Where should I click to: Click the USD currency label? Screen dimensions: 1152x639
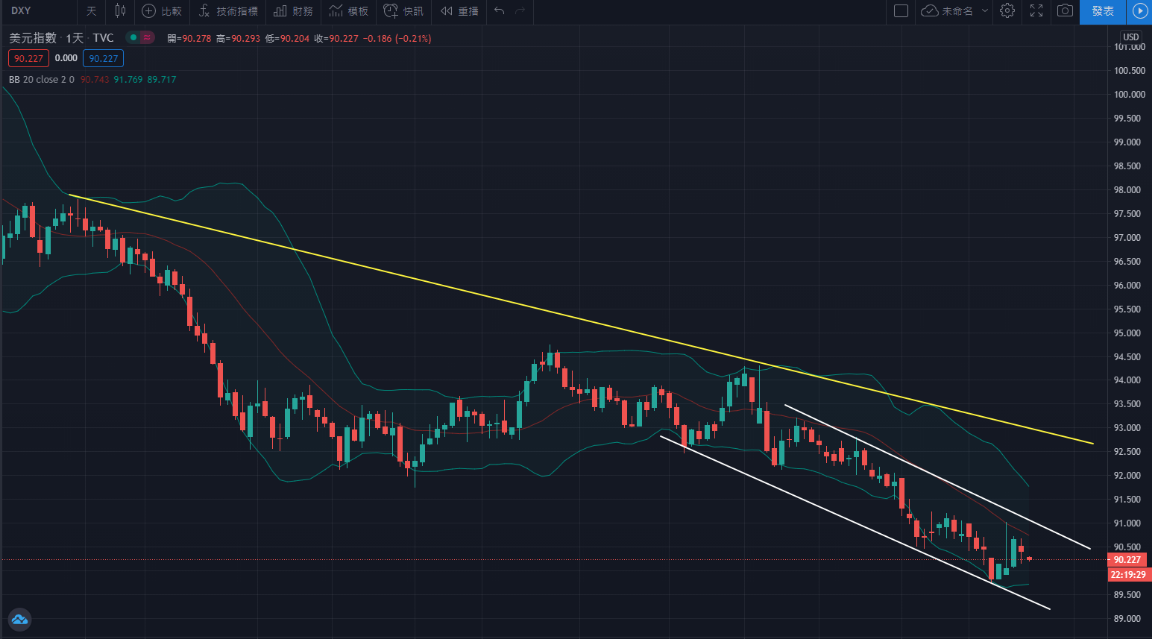tap(1130, 38)
